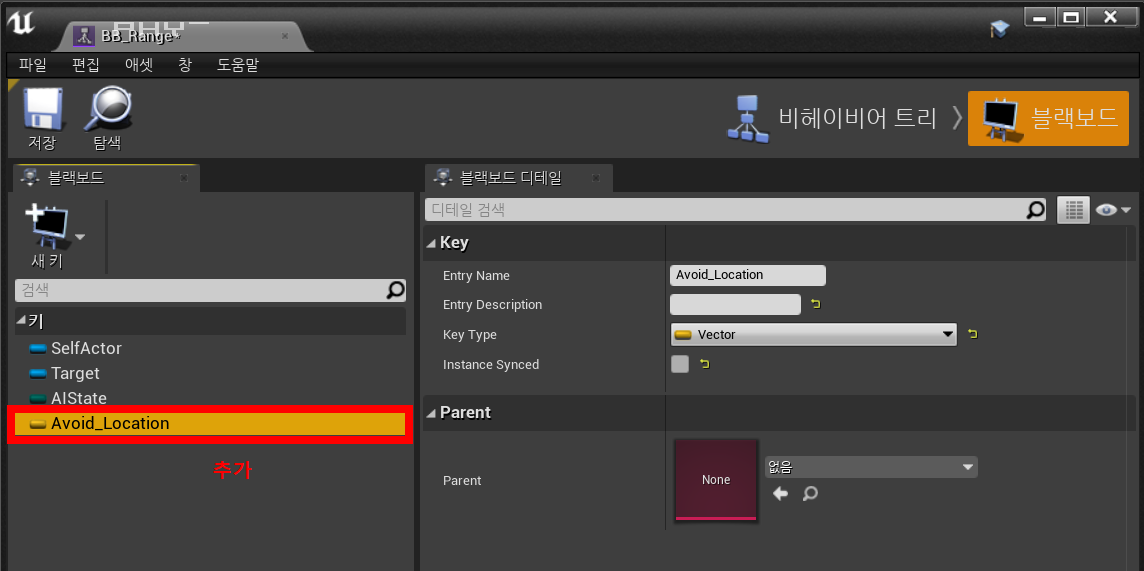Open the Window (창) menu
1144x571 pixels.
(x=185, y=65)
